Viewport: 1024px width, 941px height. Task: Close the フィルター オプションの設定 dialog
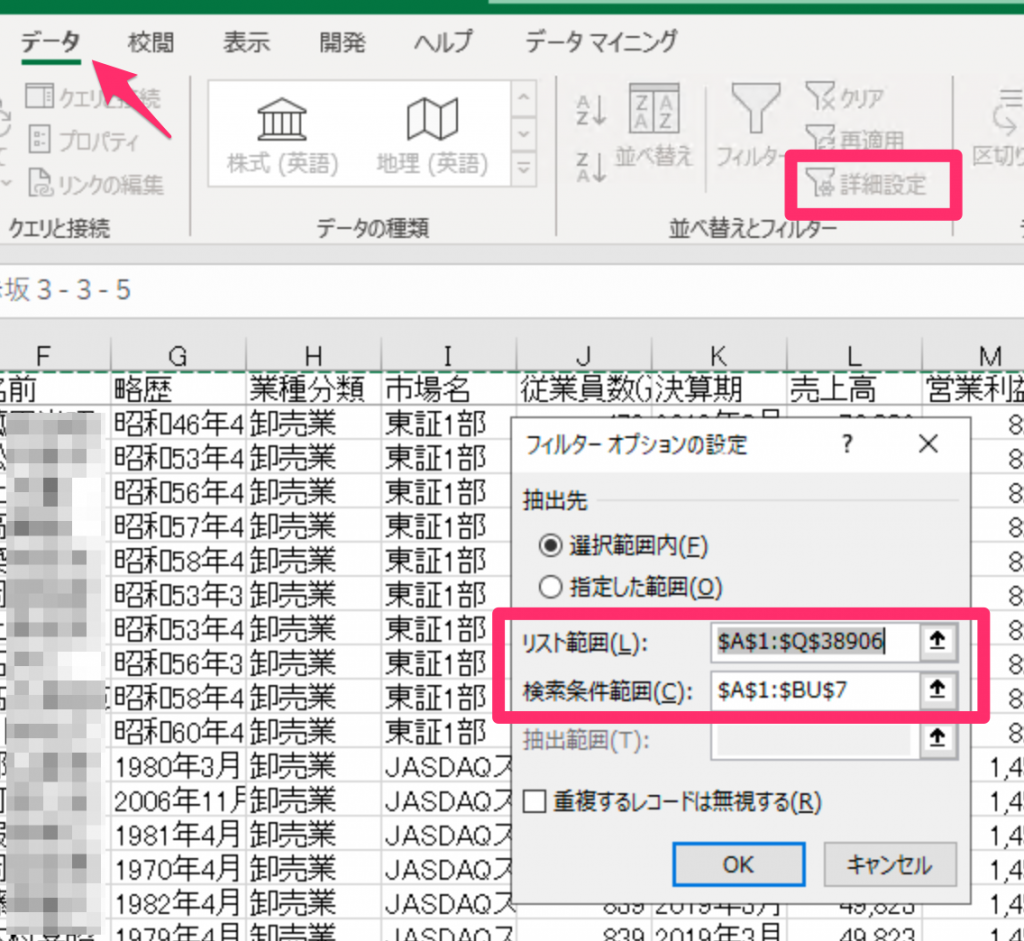[x=927, y=445]
